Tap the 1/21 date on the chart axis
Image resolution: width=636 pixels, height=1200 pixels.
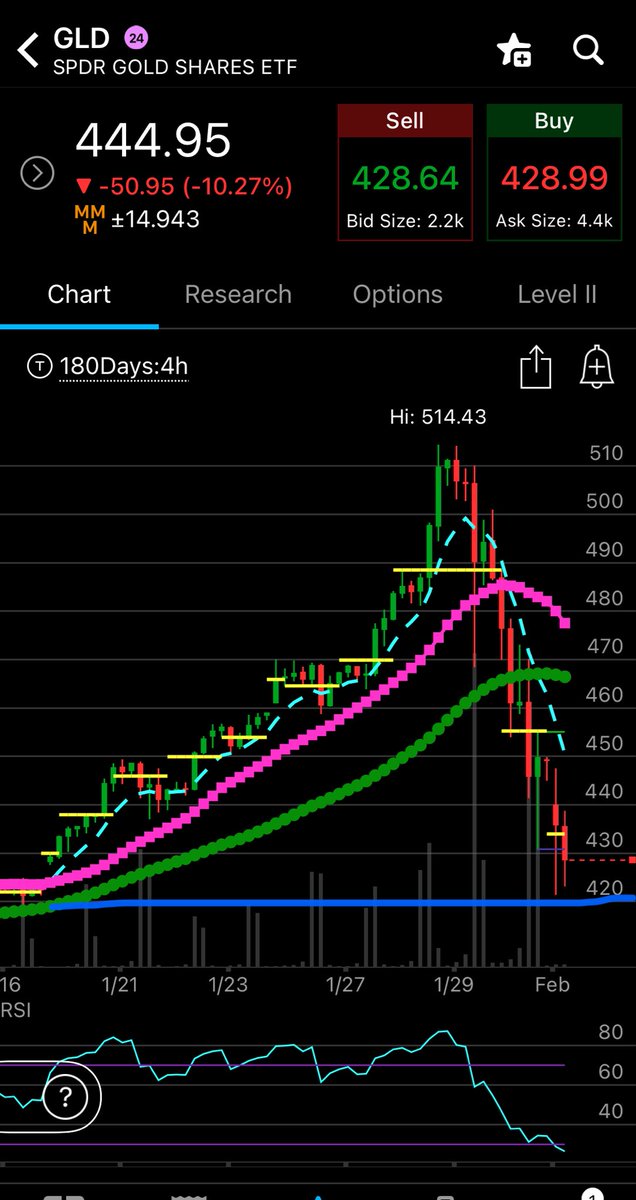click(120, 985)
